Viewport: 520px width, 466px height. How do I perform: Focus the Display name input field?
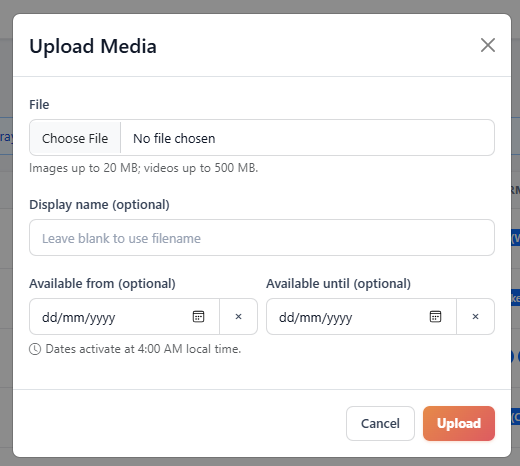262,238
